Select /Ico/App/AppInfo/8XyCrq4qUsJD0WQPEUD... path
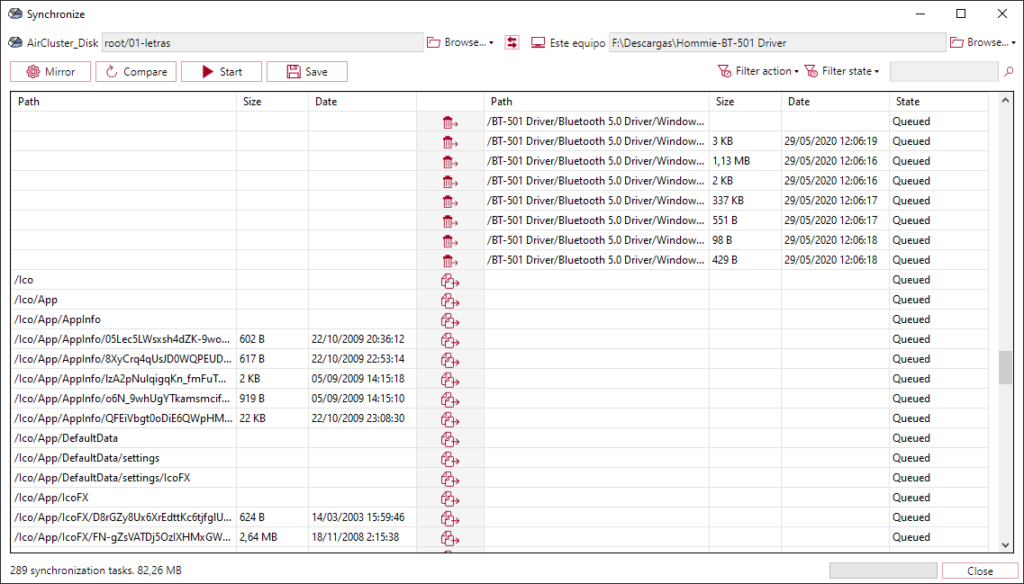1024x584 pixels. [x=123, y=359]
